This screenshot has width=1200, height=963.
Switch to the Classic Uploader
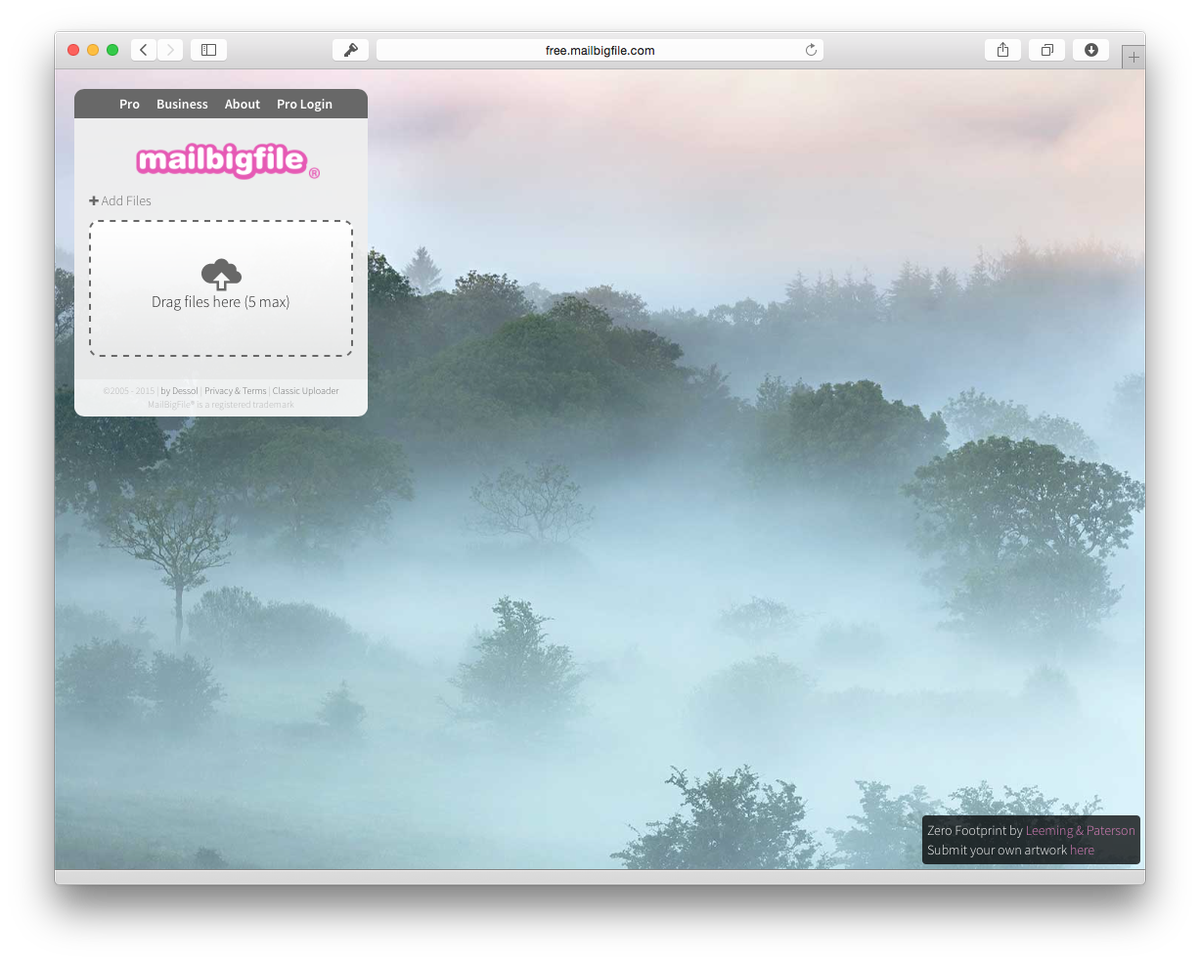click(306, 390)
